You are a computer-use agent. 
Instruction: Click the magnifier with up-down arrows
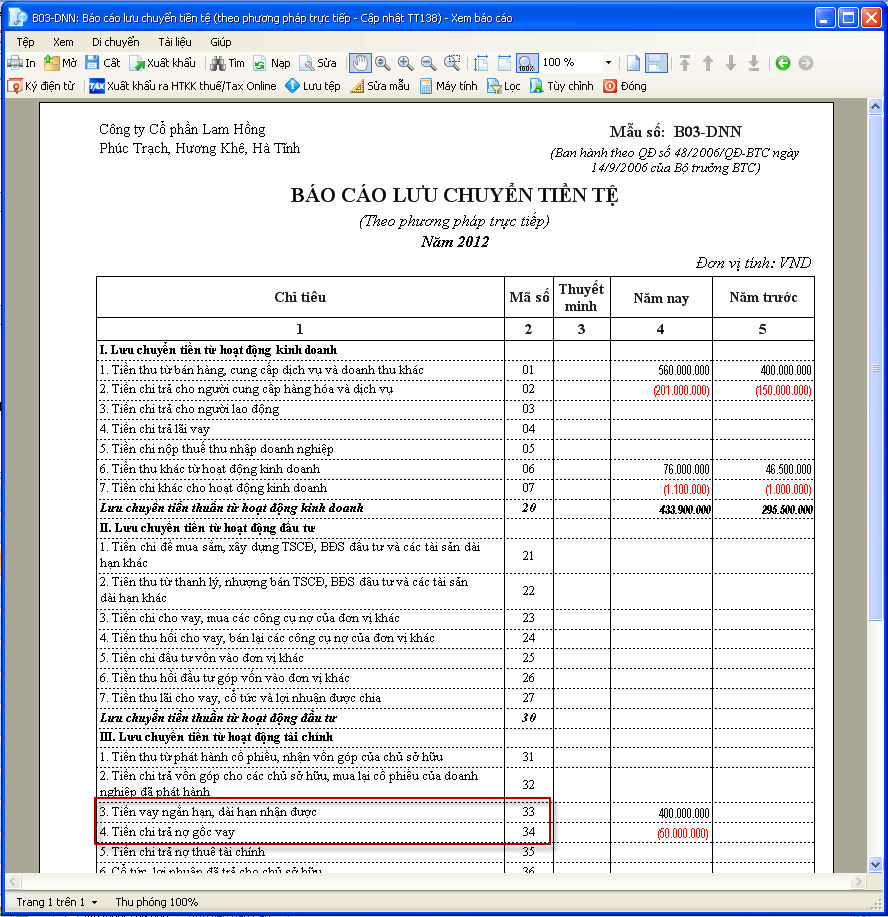point(383,63)
